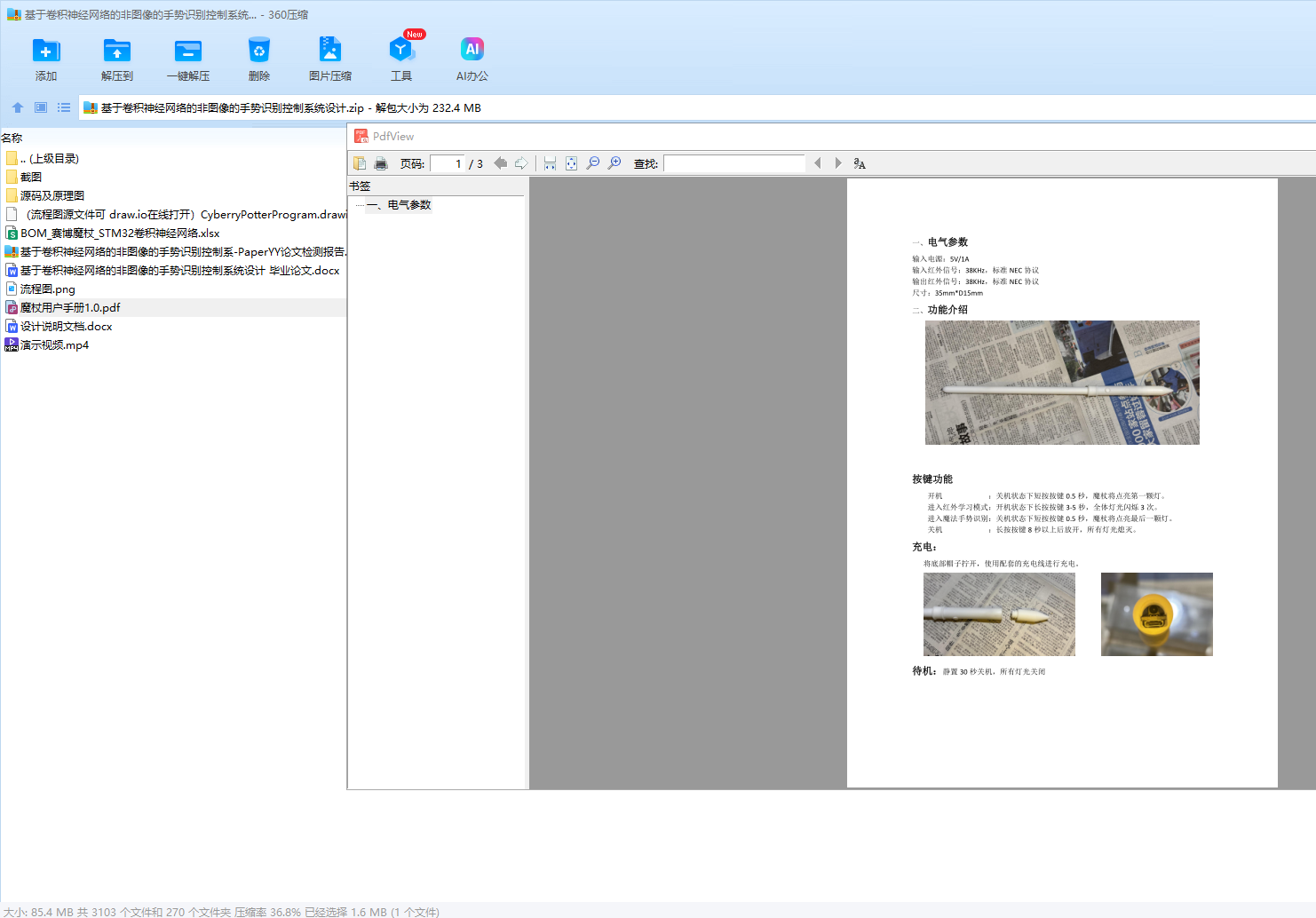Click the 书签 bookmarks panel header

[x=360, y=186]
